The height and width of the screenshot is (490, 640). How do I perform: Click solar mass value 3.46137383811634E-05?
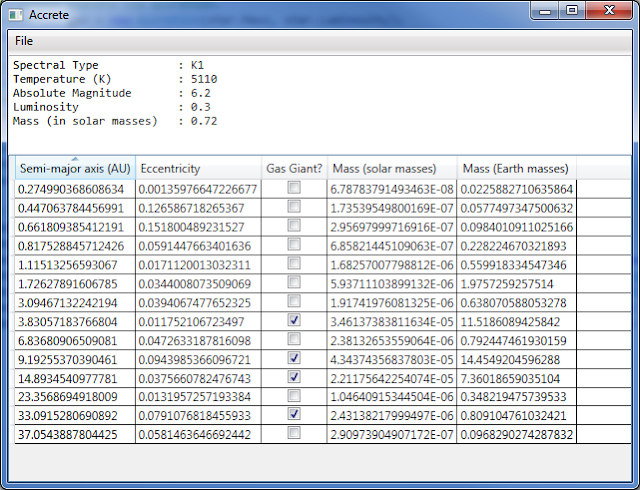[392, 322]
